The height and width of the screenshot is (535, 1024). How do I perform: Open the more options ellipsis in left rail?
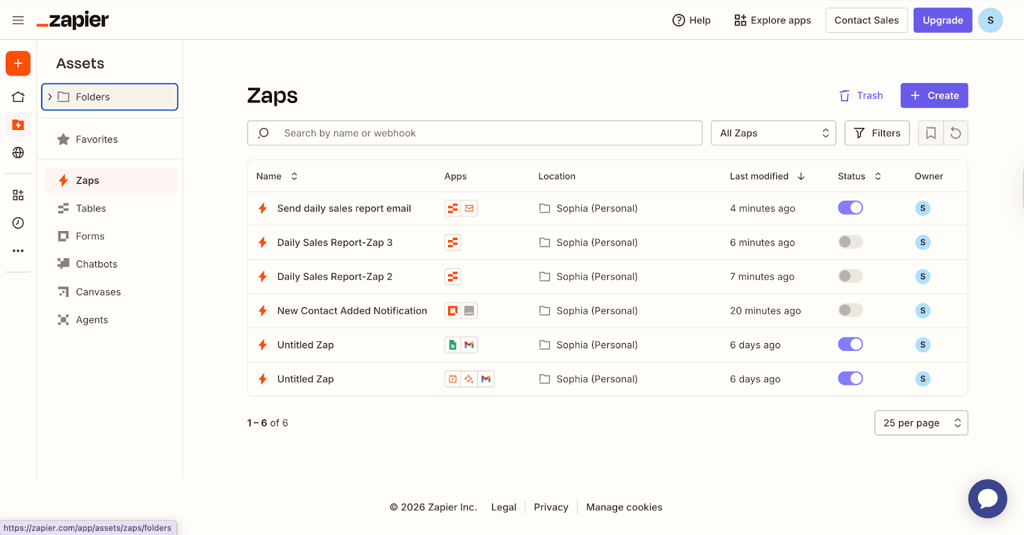point(18,251)
